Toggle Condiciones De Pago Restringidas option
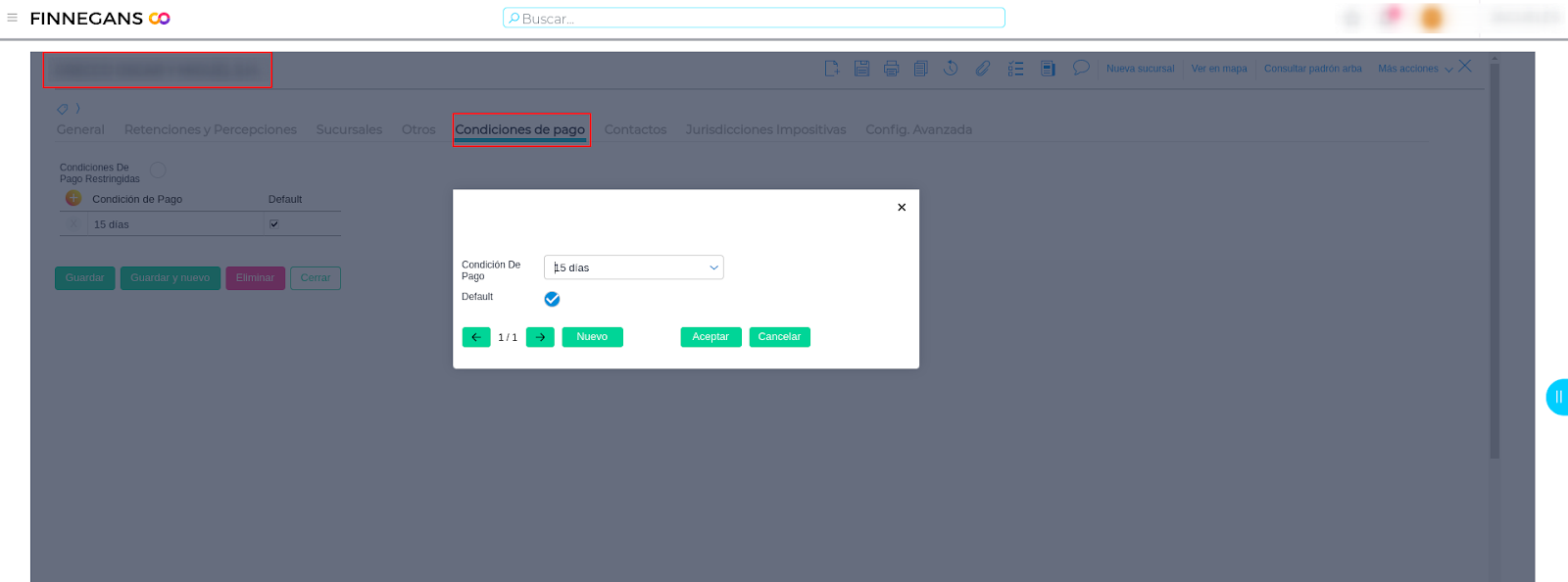 (158, 170)
